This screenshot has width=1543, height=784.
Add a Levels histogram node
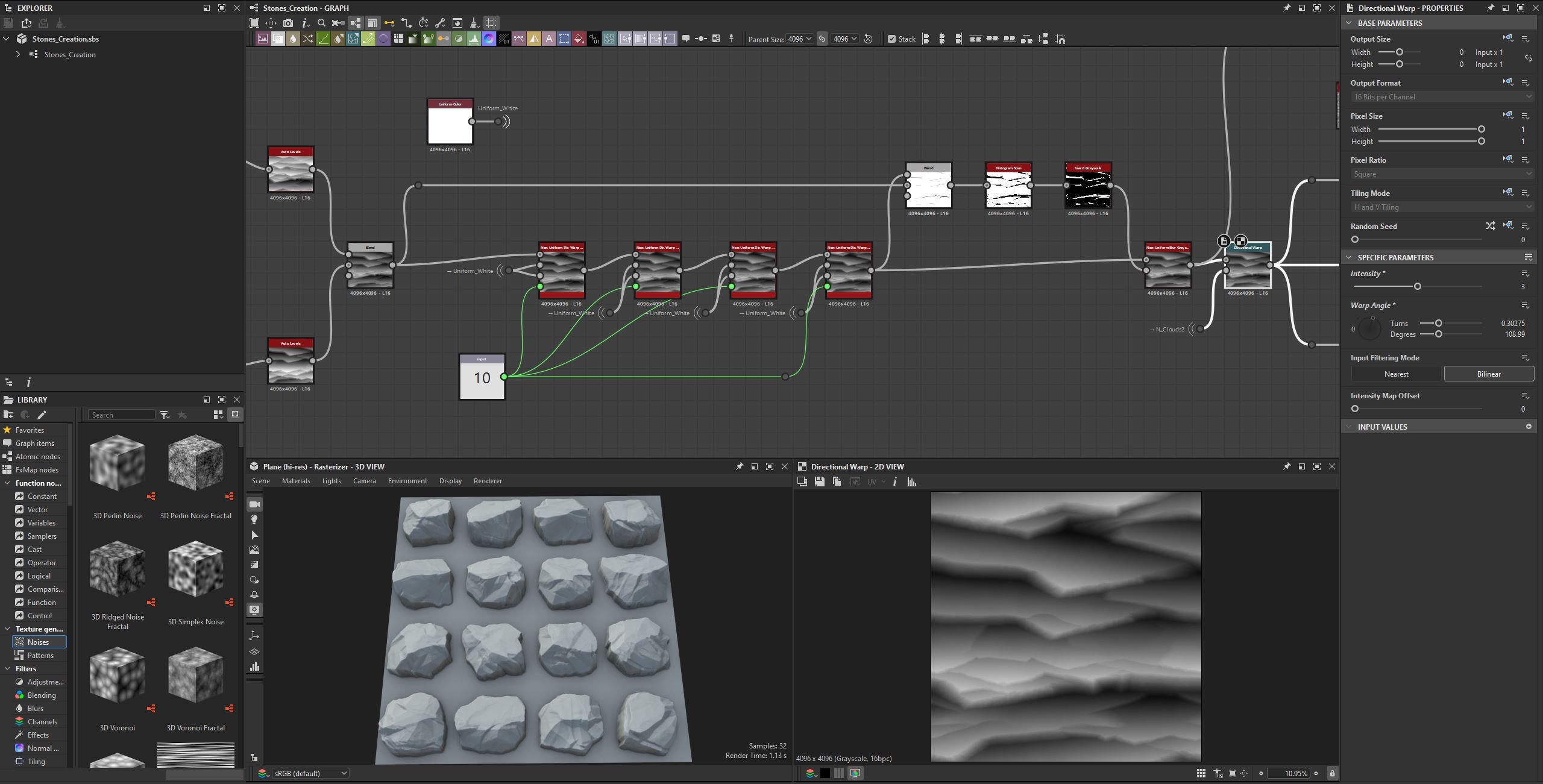pos(474,39)
